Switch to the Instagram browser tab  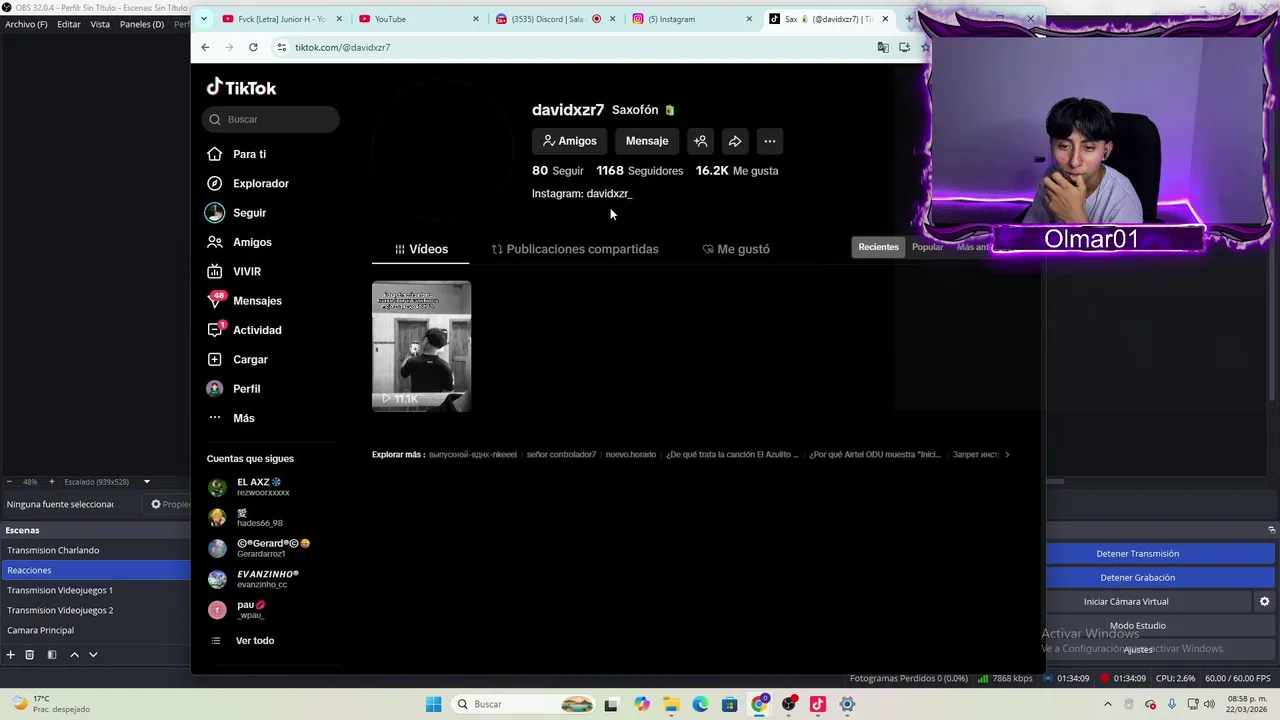tap(691, 18)
